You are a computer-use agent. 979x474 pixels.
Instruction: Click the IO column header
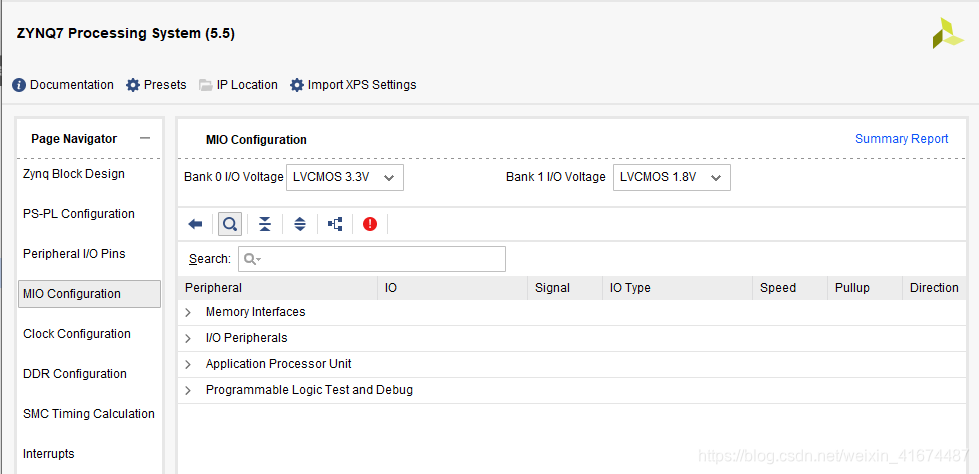(x=453, y=288)
